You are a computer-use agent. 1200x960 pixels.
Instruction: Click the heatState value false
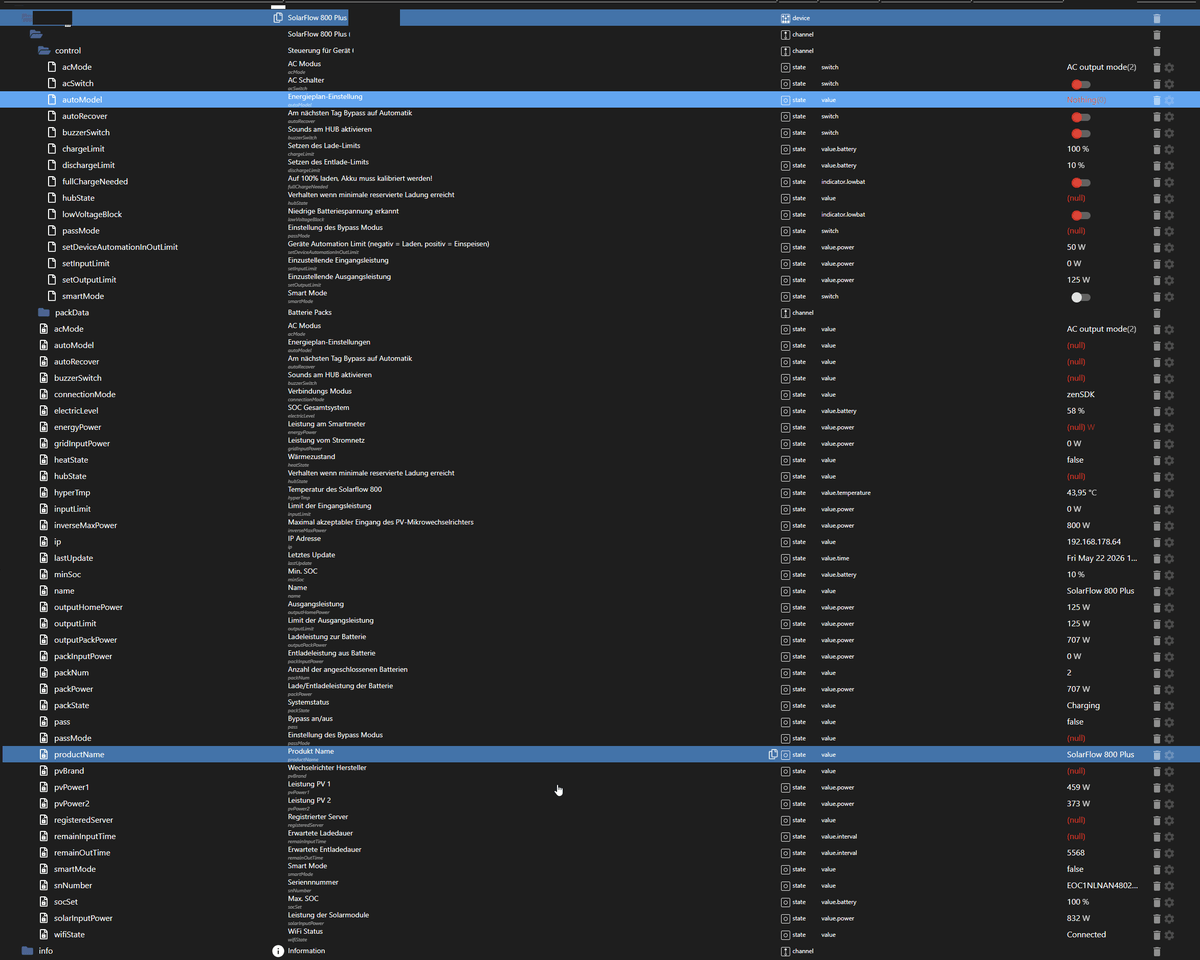coord(1075,460)
